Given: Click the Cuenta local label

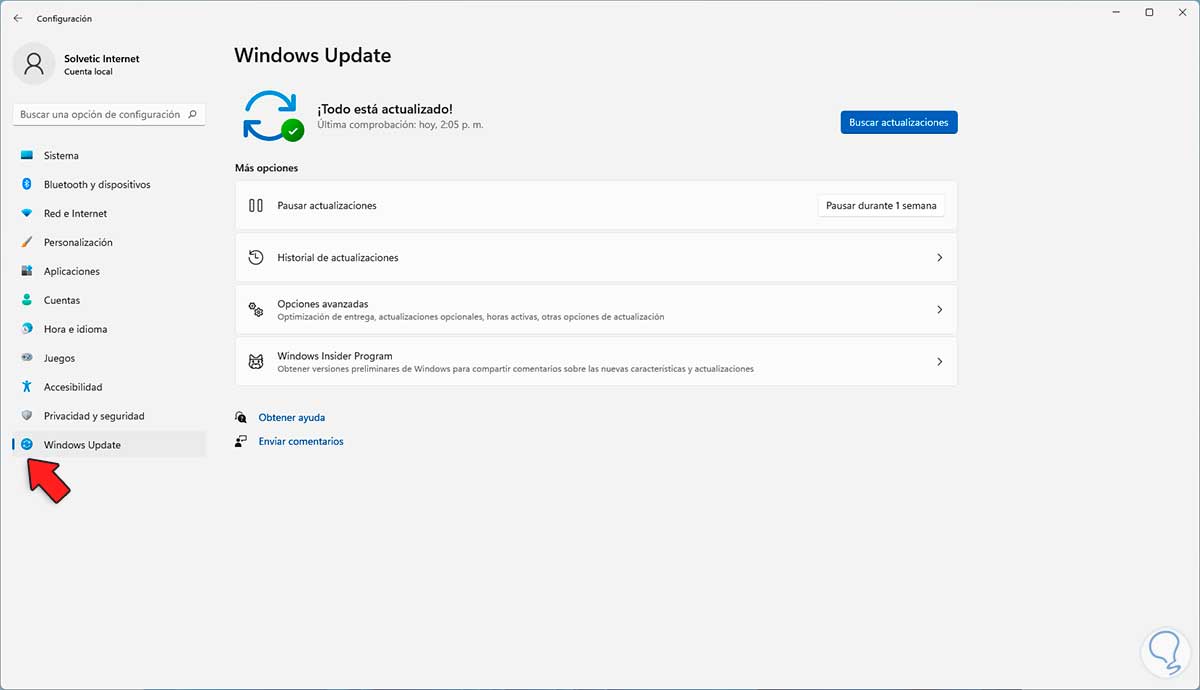Looking at the screenshot, I should pos(88,73).
